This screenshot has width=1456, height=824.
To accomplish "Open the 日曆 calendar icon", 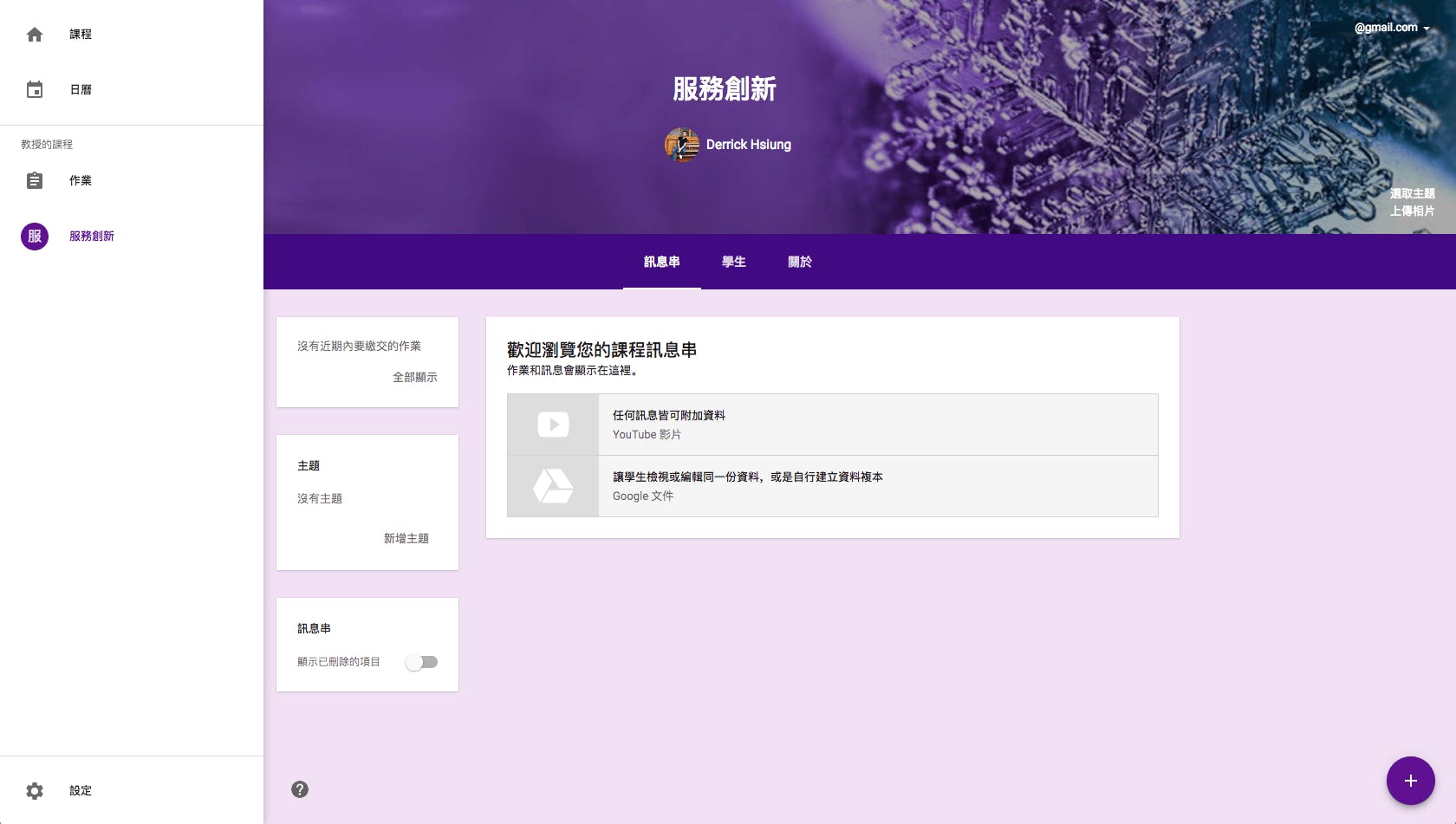I will [x=35, y=89].
